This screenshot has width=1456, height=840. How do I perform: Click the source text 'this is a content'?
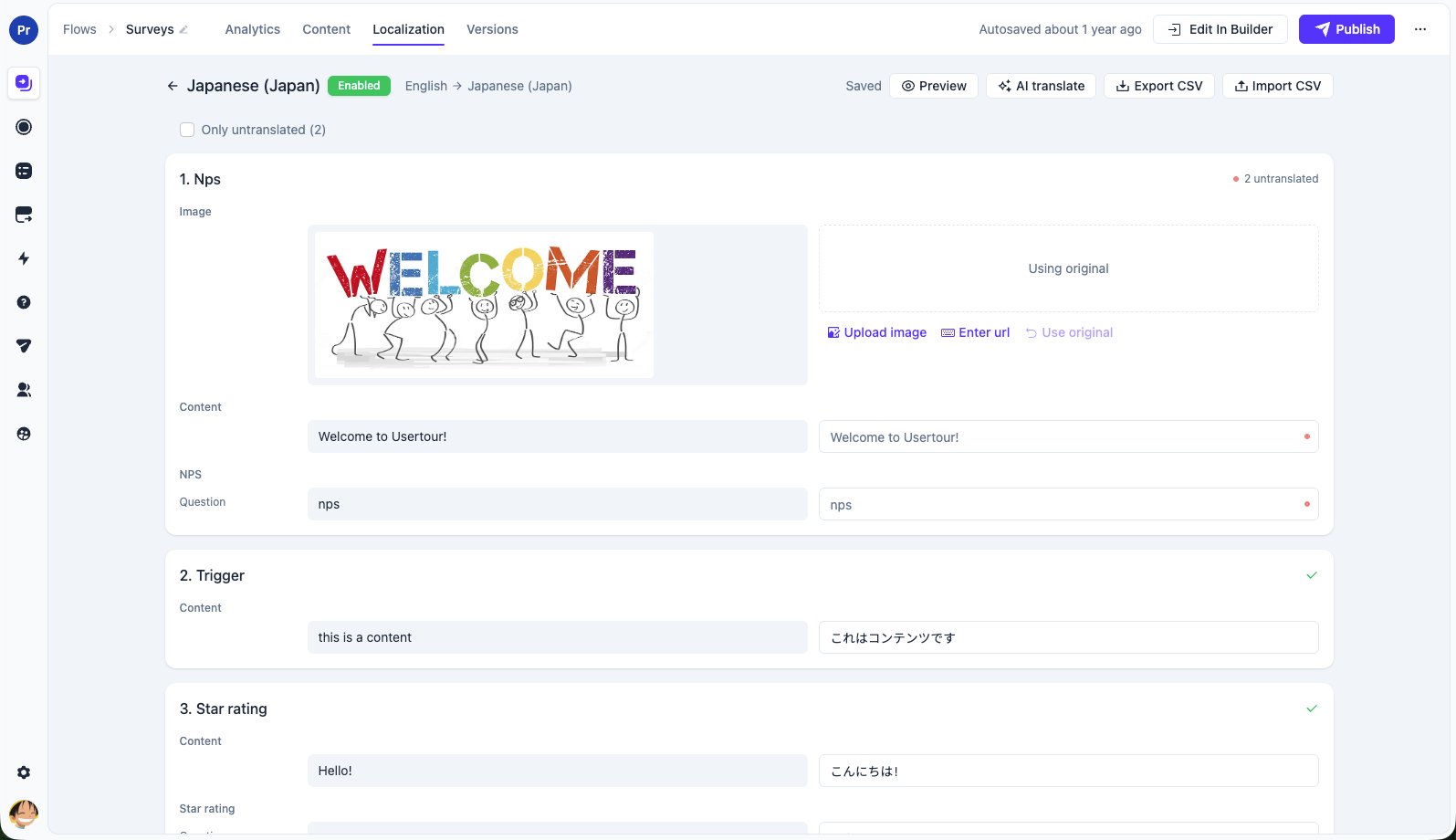[364, 637]
